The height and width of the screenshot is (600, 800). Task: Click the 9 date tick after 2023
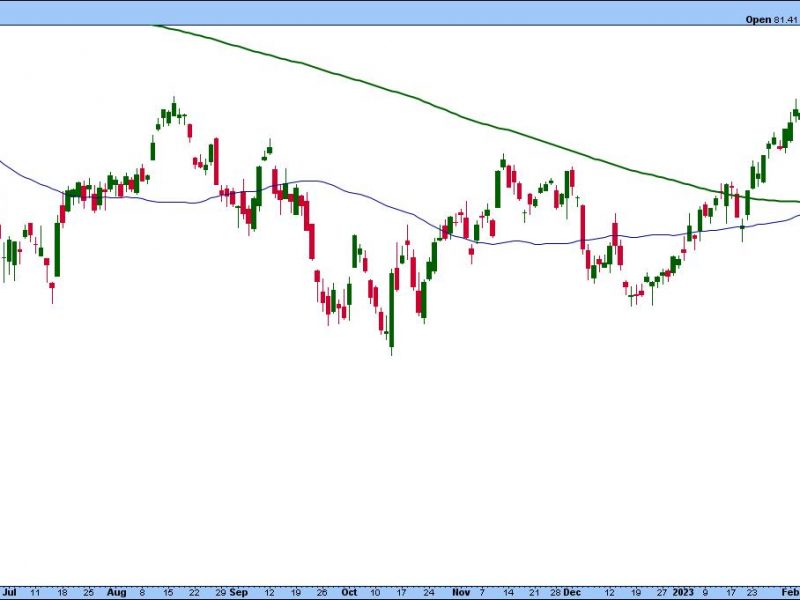point(705,592)
